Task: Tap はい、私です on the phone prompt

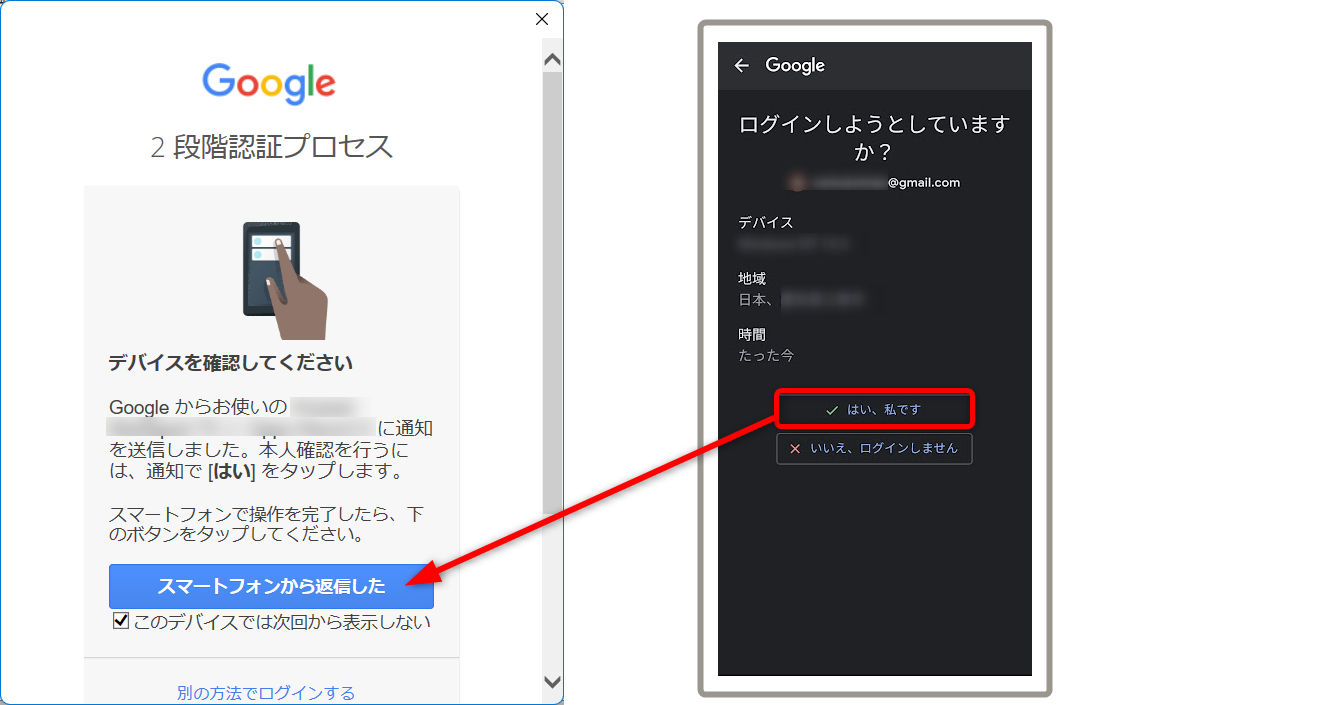Action: click(874, 410)
